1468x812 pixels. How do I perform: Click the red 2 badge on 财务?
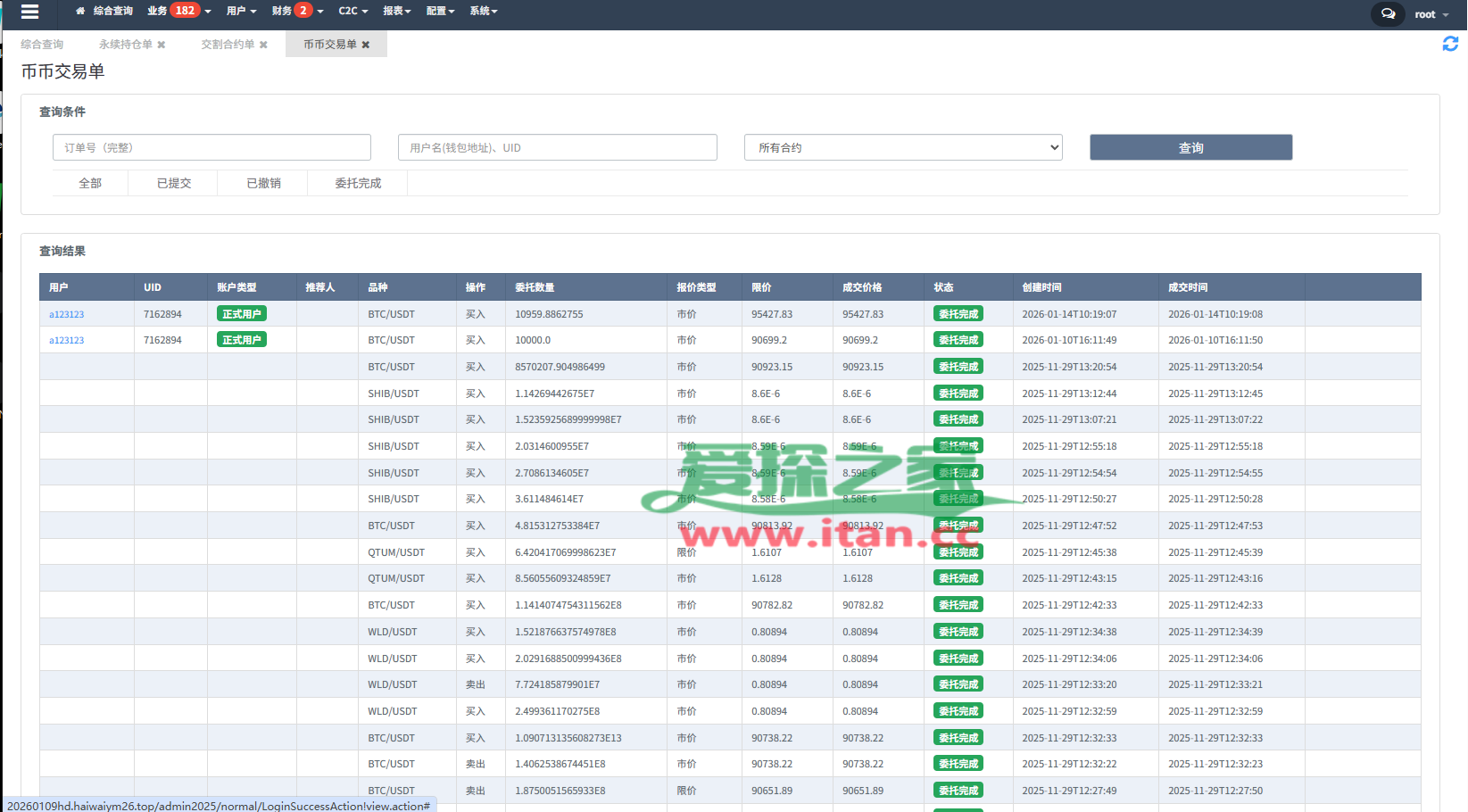click(x=303, y=11)
